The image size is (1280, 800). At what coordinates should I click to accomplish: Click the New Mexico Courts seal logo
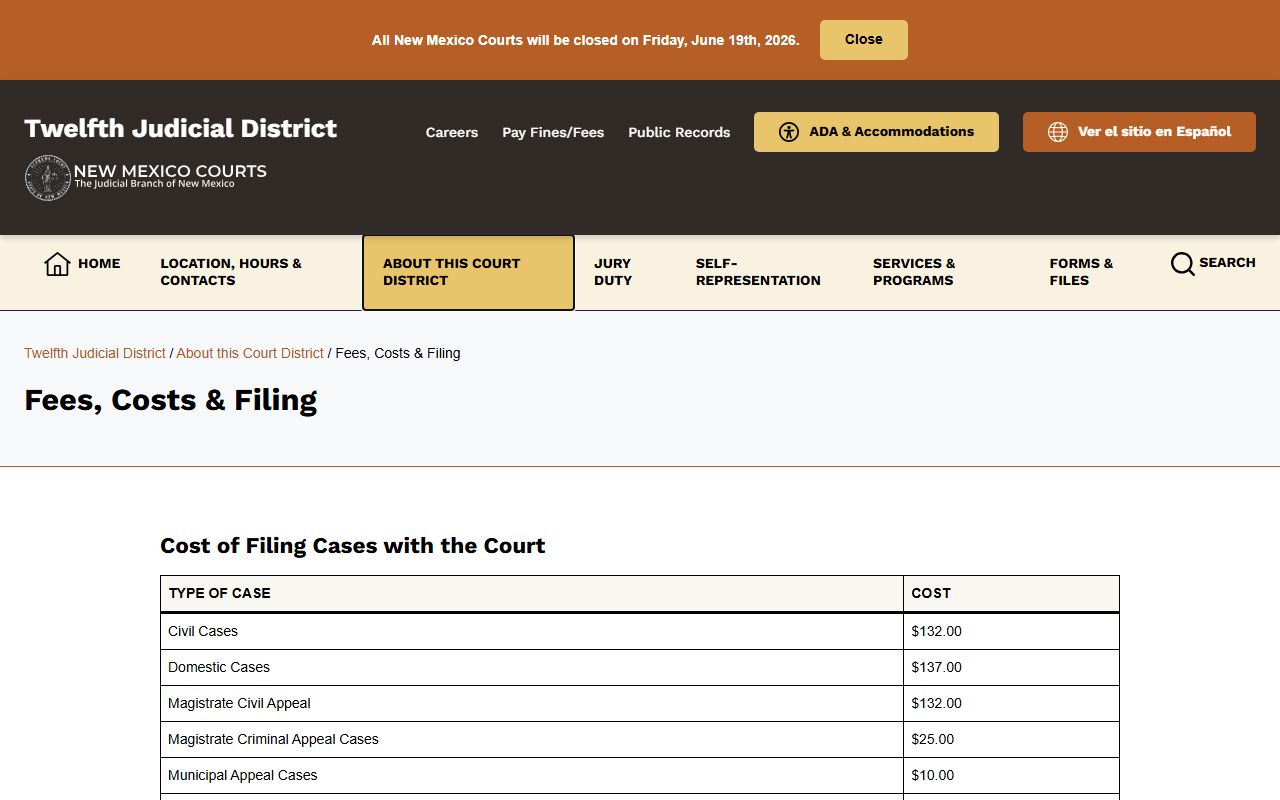(47, 178)
